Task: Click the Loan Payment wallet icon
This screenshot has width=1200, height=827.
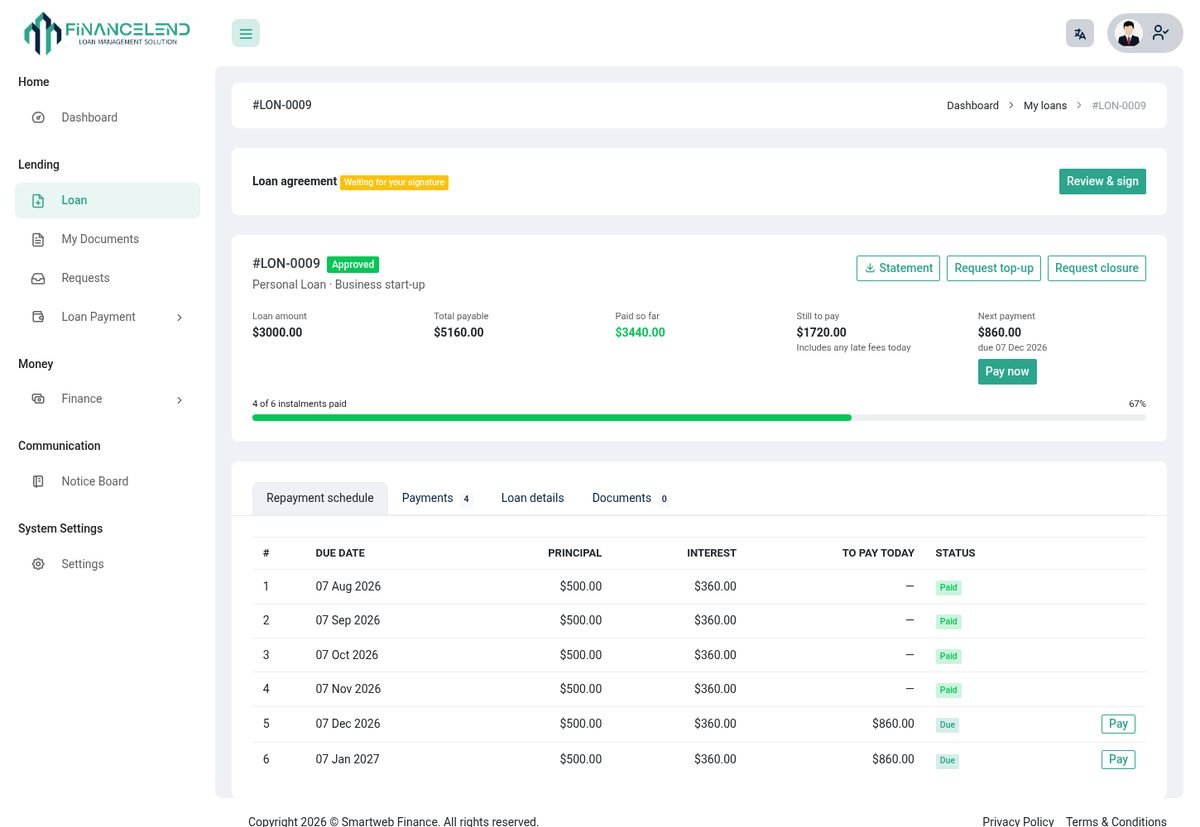Action: [38, 317]
